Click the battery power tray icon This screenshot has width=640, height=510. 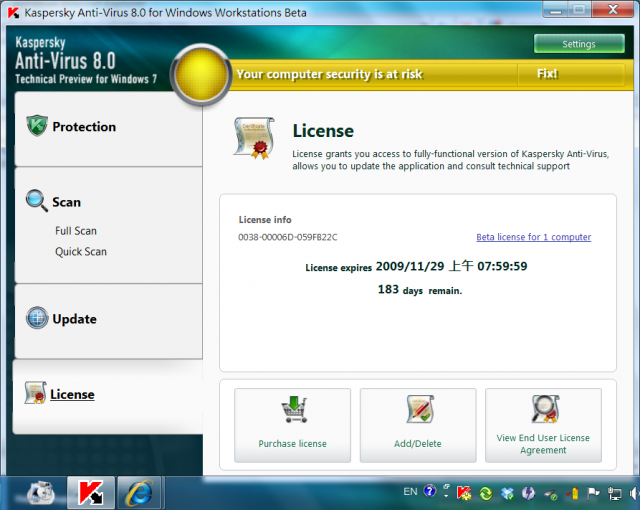[x=572, y=494]
